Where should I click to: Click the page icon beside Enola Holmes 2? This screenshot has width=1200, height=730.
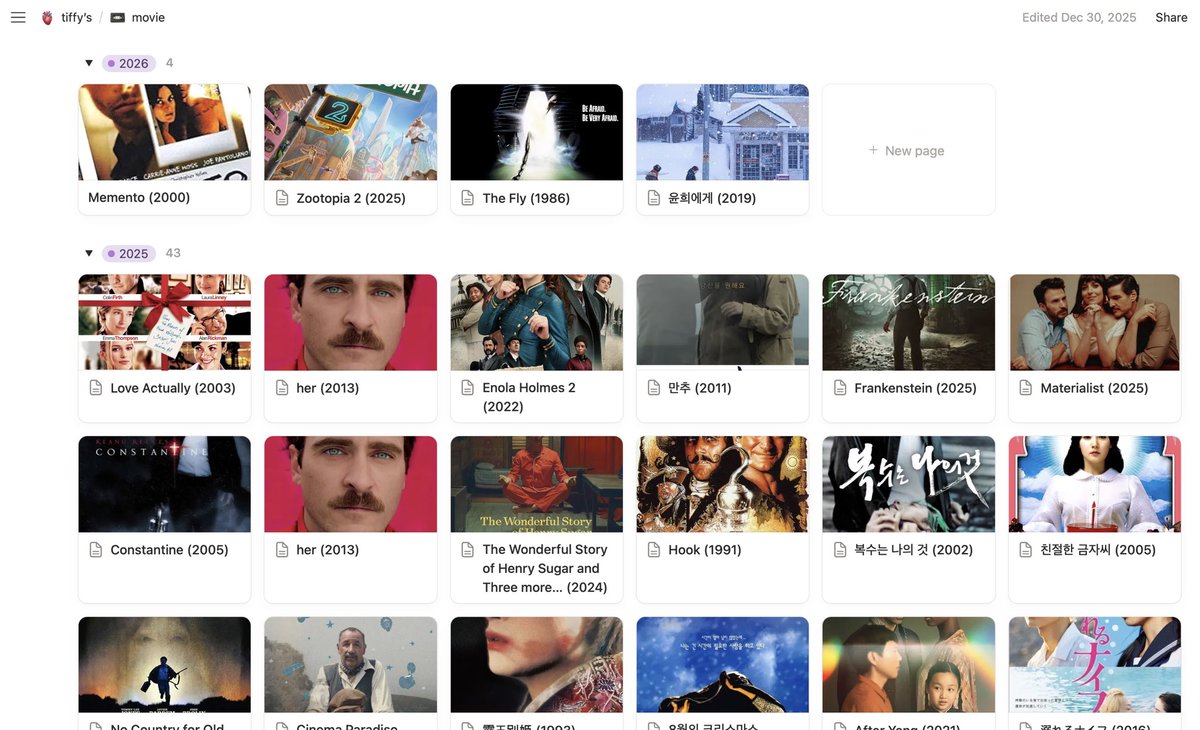[x=468, y=388]
